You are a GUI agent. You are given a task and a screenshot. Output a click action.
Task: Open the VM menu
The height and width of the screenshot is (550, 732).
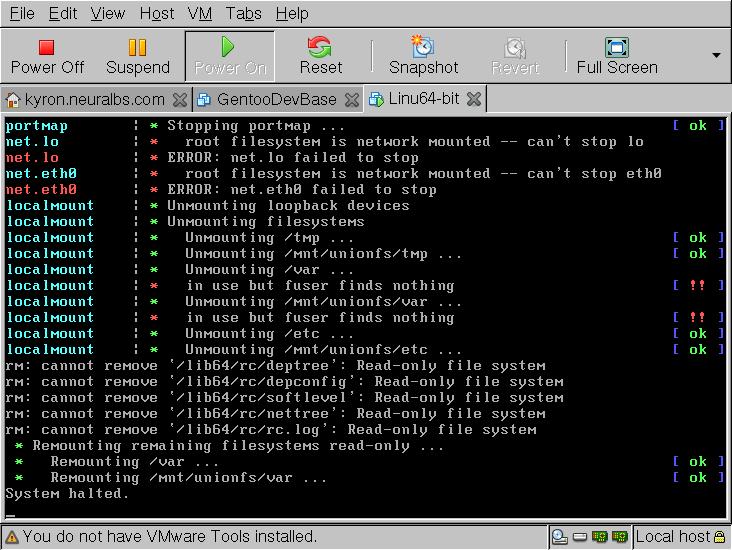coord(199,13)
